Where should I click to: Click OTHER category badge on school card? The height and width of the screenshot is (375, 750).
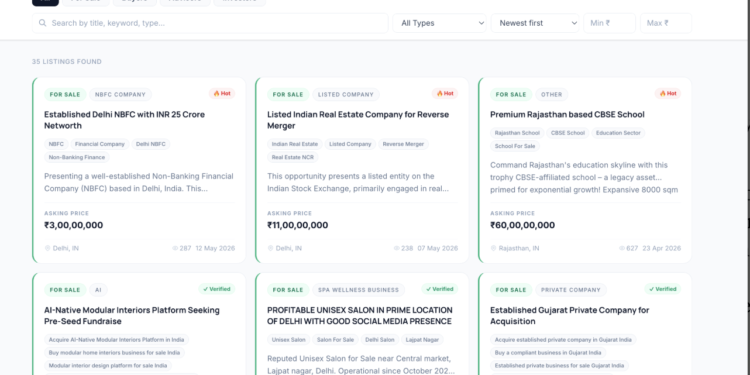pyautogui.click(x=551, y=95)
